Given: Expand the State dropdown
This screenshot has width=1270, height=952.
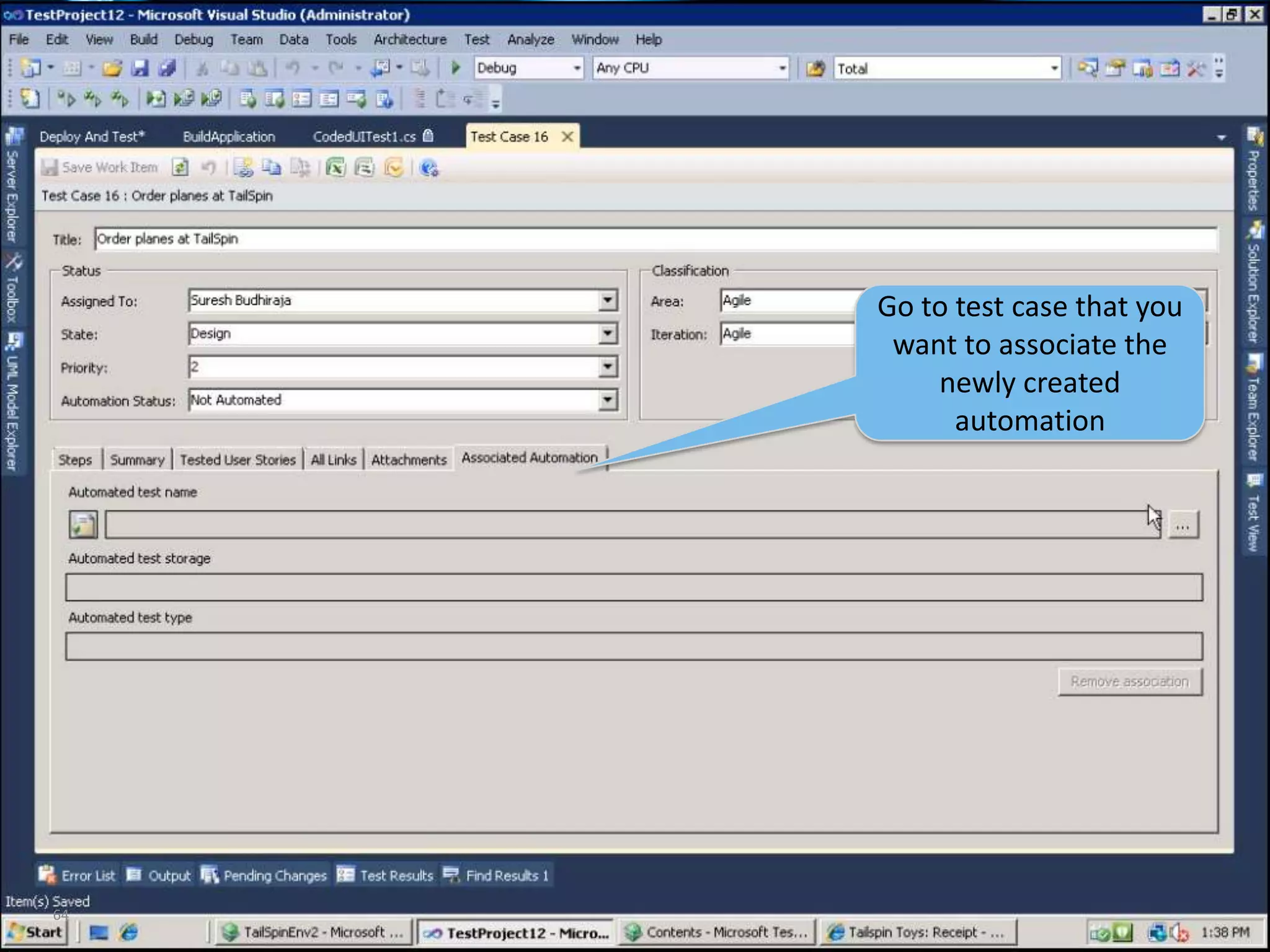Looking at the screenshot, I should 608,334.
